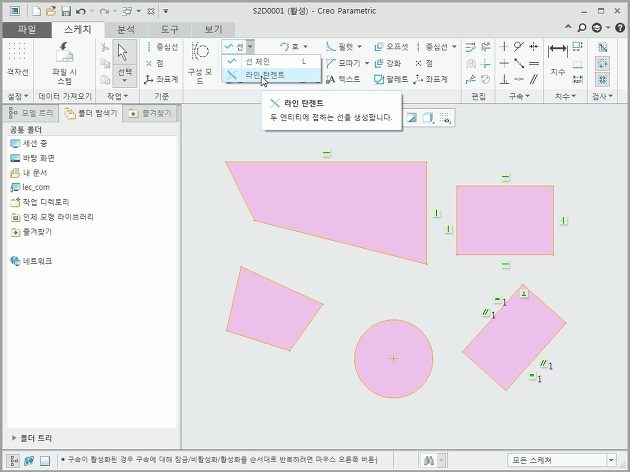Viewport: 630px width, 472px height.
Task: Click the delete segment icon in 편집
Action: pos(486,47)
